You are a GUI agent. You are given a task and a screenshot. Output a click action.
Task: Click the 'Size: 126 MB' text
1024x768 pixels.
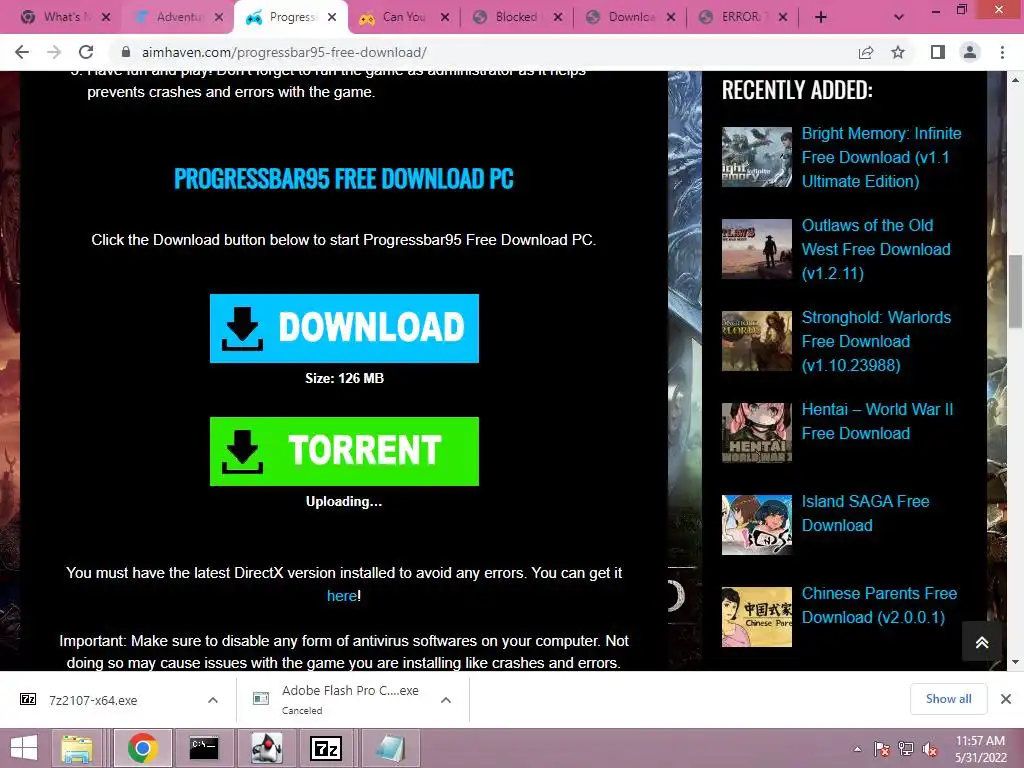click(344, 378)
